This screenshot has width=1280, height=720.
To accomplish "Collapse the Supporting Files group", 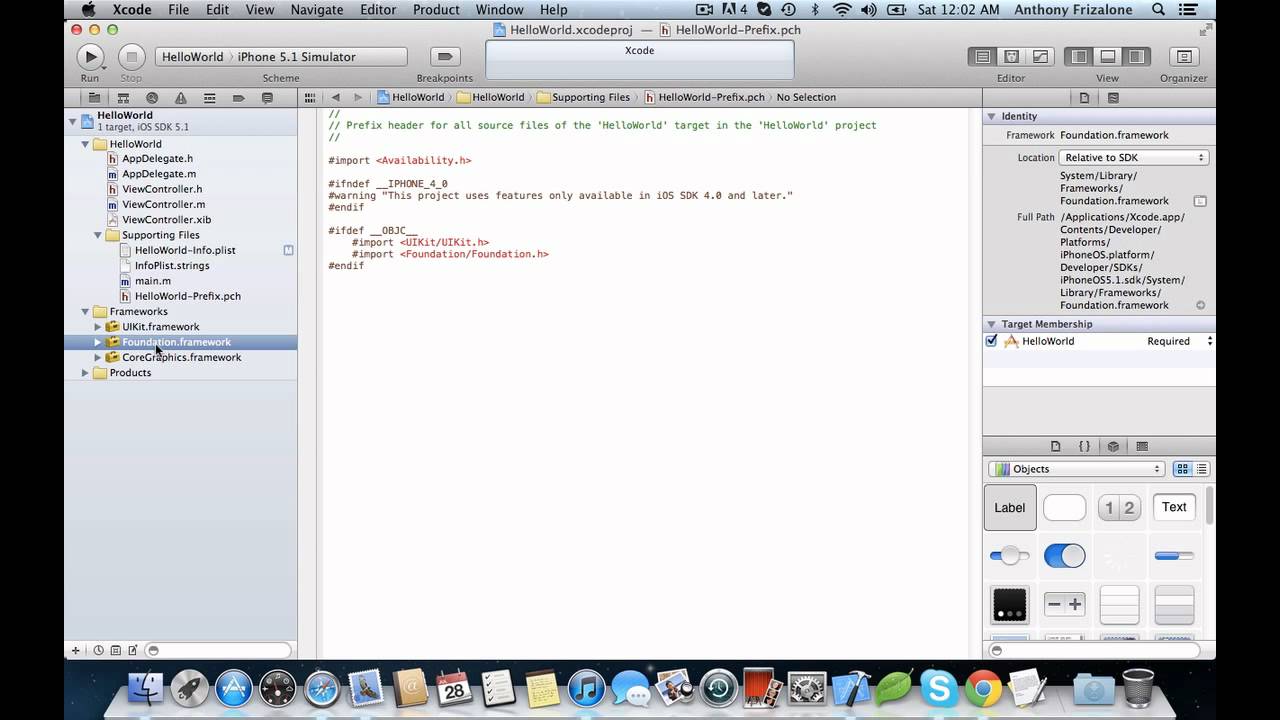I will coord(97,235).
